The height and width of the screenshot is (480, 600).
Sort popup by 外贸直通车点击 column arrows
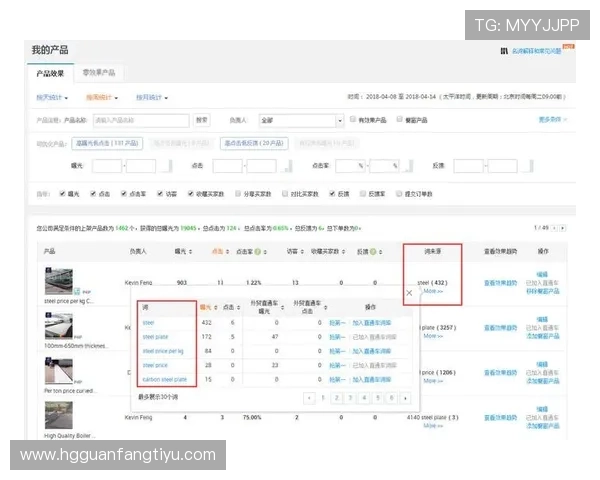click(x=325, y=307)
